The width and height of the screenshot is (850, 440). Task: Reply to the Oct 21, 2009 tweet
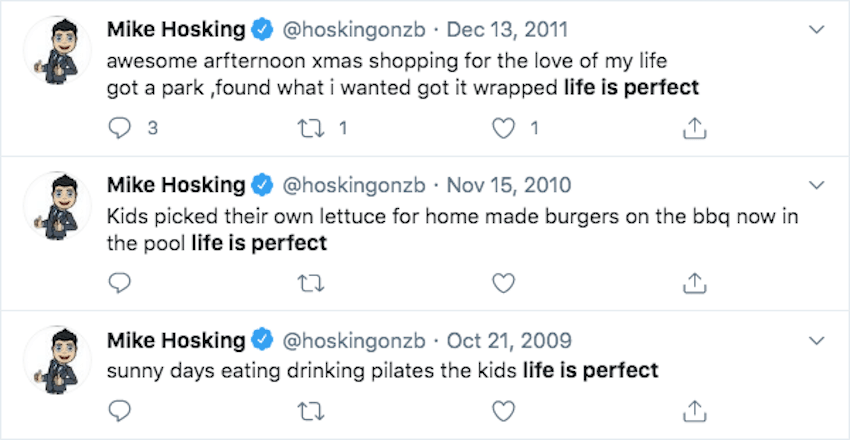pyautogui.click(x=119, y=410)
